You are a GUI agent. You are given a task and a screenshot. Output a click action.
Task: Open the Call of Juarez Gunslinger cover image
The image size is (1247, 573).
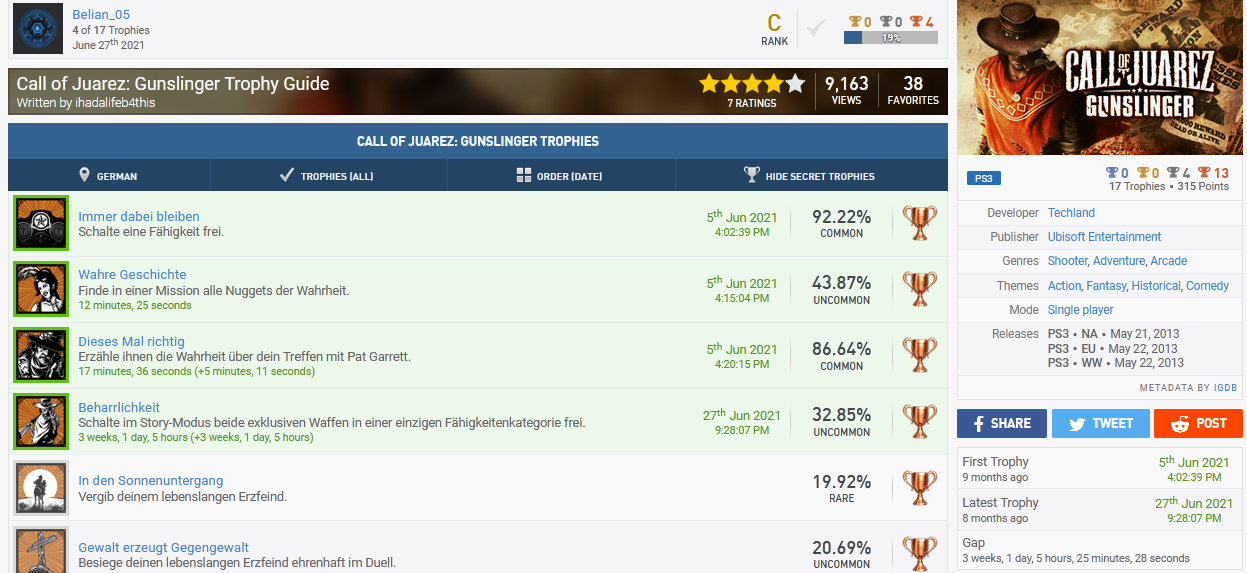pyautogui.click(x=1100, y=78)
